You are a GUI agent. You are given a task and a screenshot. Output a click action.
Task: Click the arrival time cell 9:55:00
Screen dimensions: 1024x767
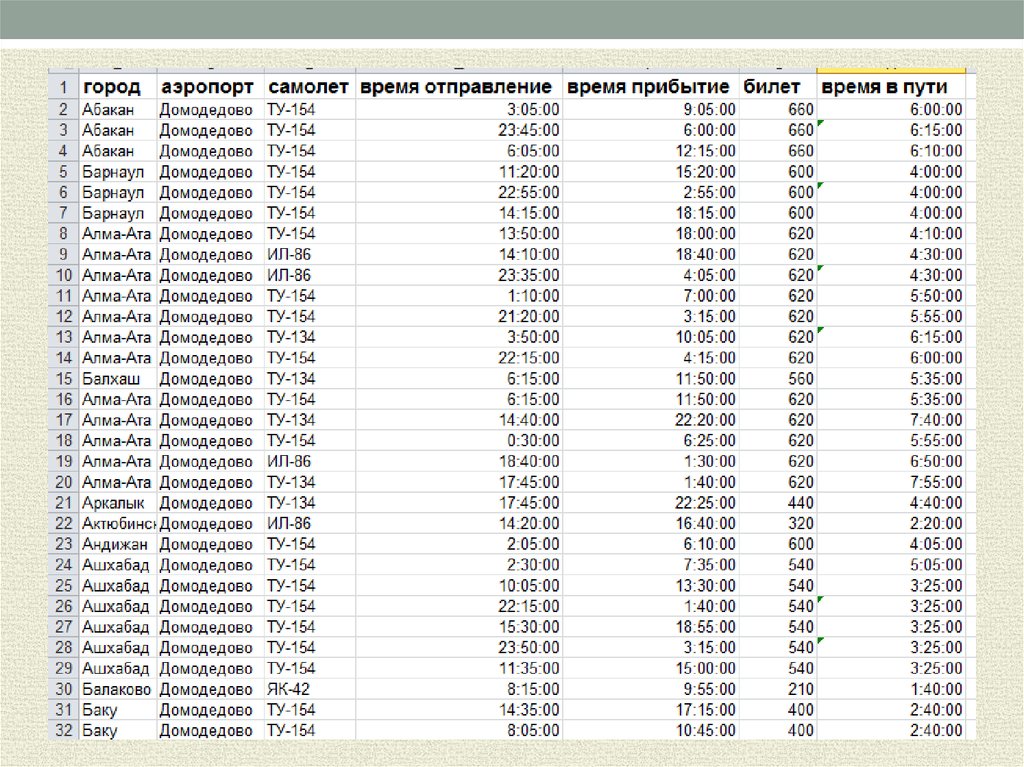pos(651,689)
